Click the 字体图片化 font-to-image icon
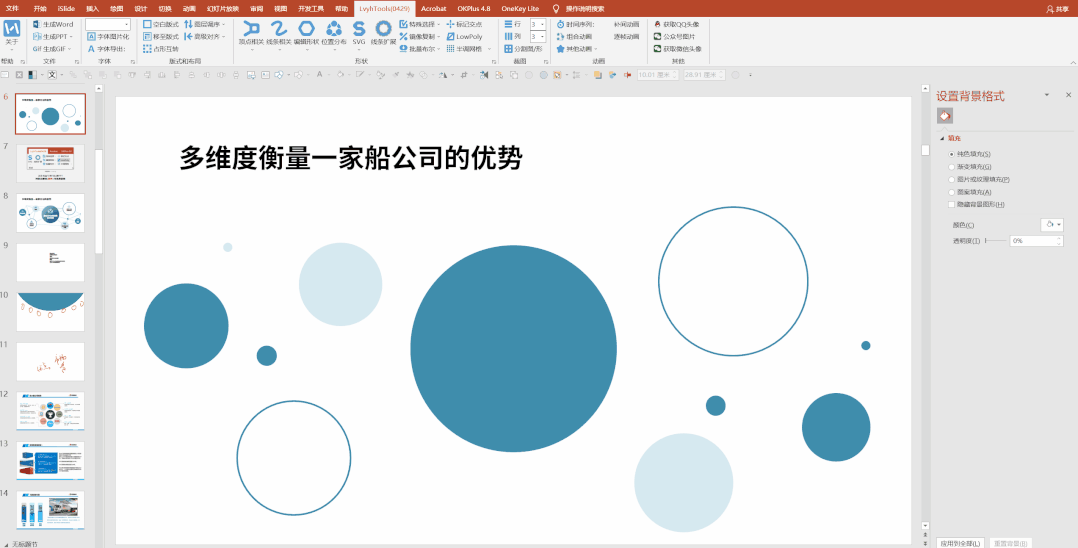1078x548 pixels. (91, 36)
